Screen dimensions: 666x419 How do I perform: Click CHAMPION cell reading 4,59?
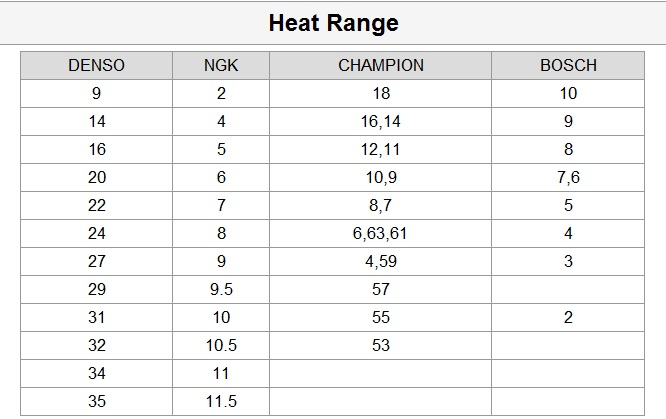380,262
